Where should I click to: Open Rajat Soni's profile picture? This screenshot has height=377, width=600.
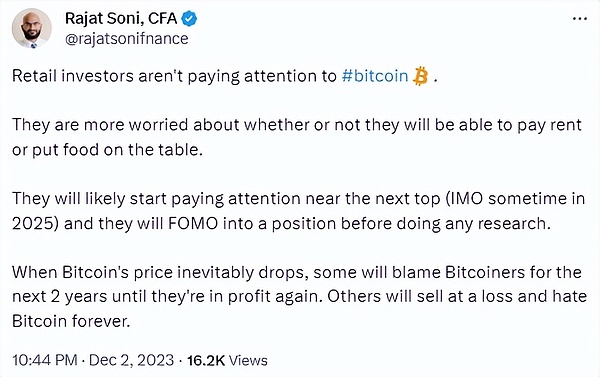pyautogui.click(x=32, y=28)
